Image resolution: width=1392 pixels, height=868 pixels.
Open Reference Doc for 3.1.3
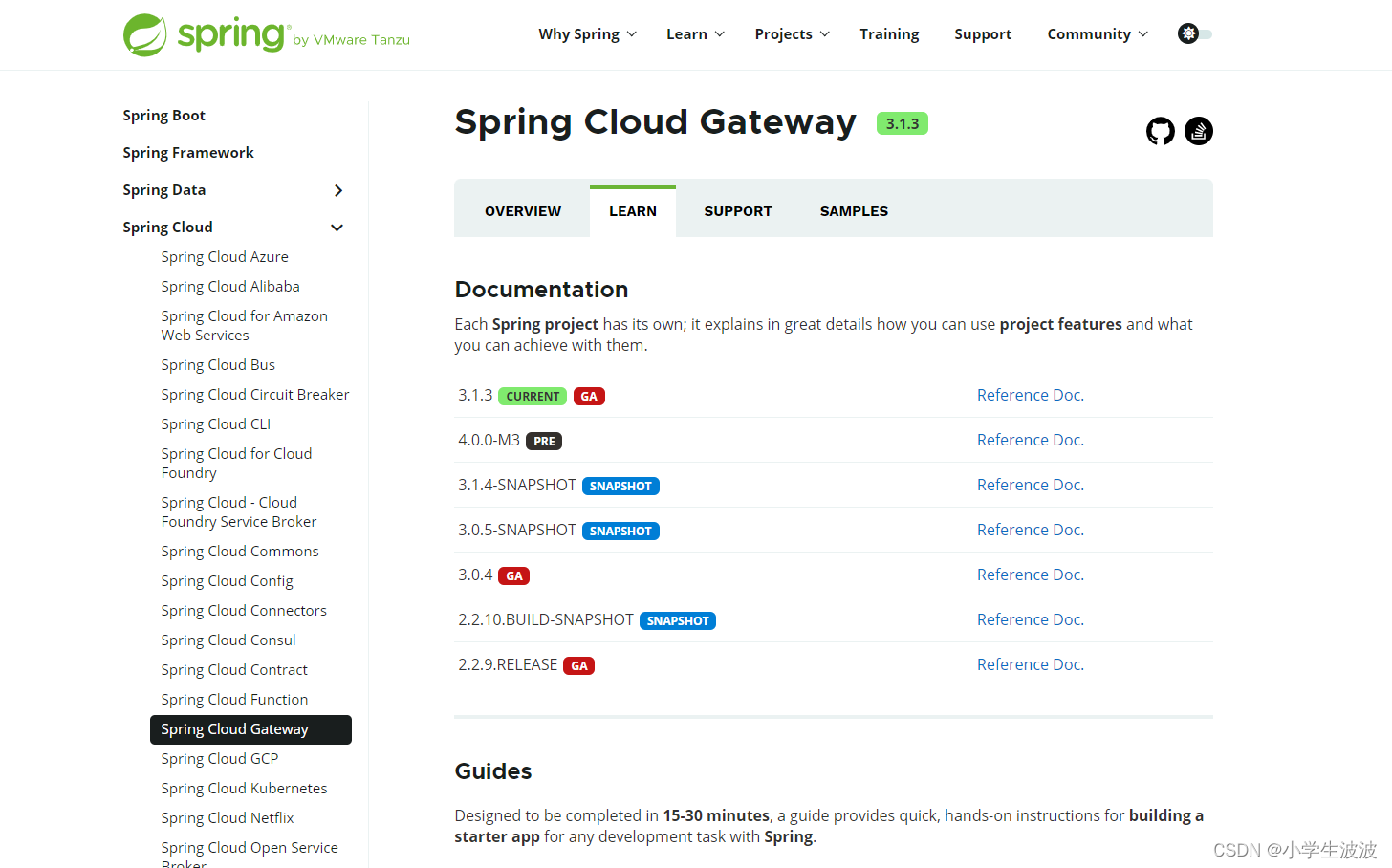(x=1030, y=395)
